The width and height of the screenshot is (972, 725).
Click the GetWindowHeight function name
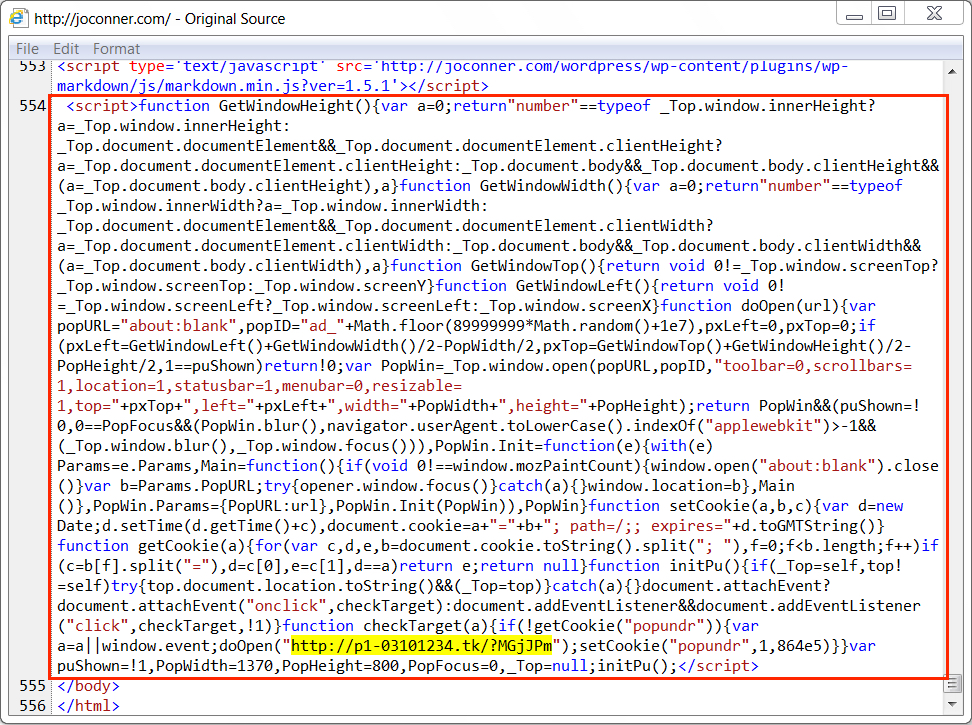(286, 106)
